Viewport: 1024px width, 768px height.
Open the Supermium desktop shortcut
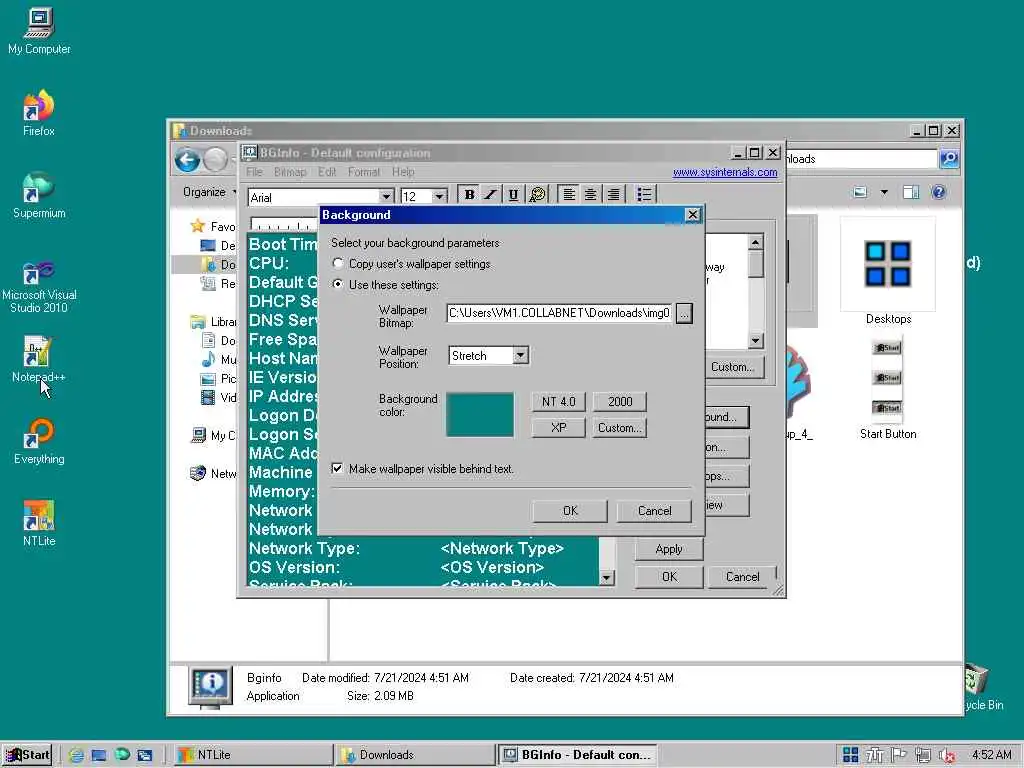pos(39,195)
